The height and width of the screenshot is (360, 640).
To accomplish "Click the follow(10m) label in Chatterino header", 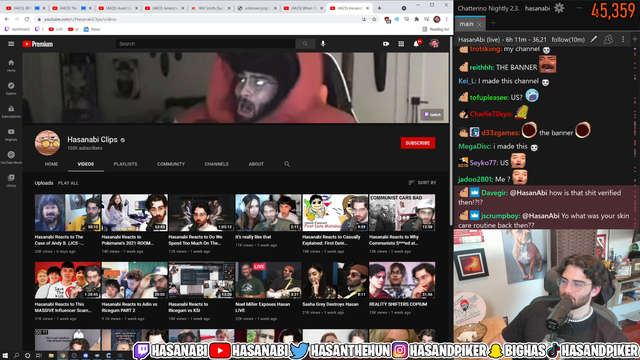I will click(568, 39).
